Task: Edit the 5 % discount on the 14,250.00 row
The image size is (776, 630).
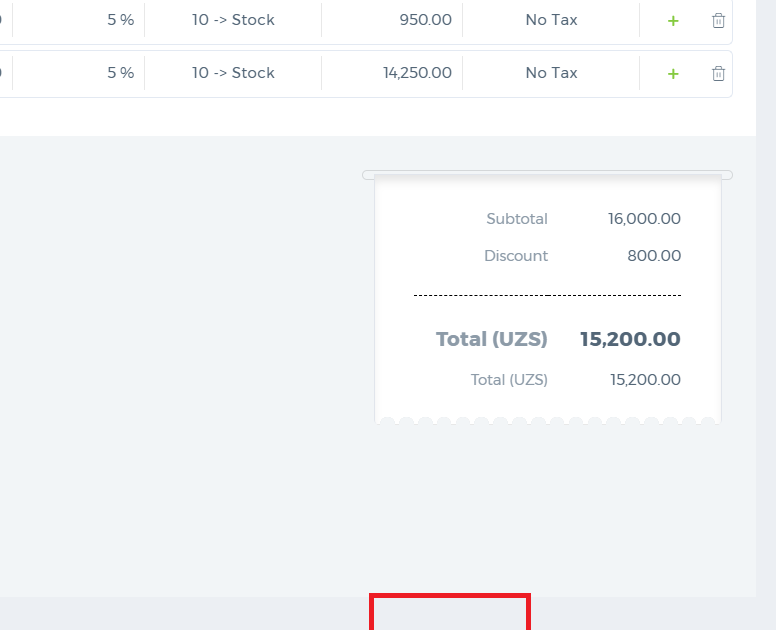Action: coord(79,73)
